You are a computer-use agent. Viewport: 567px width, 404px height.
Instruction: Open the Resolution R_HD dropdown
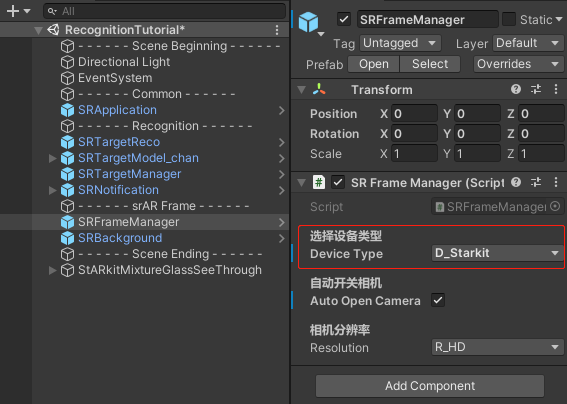pos(497,347)
